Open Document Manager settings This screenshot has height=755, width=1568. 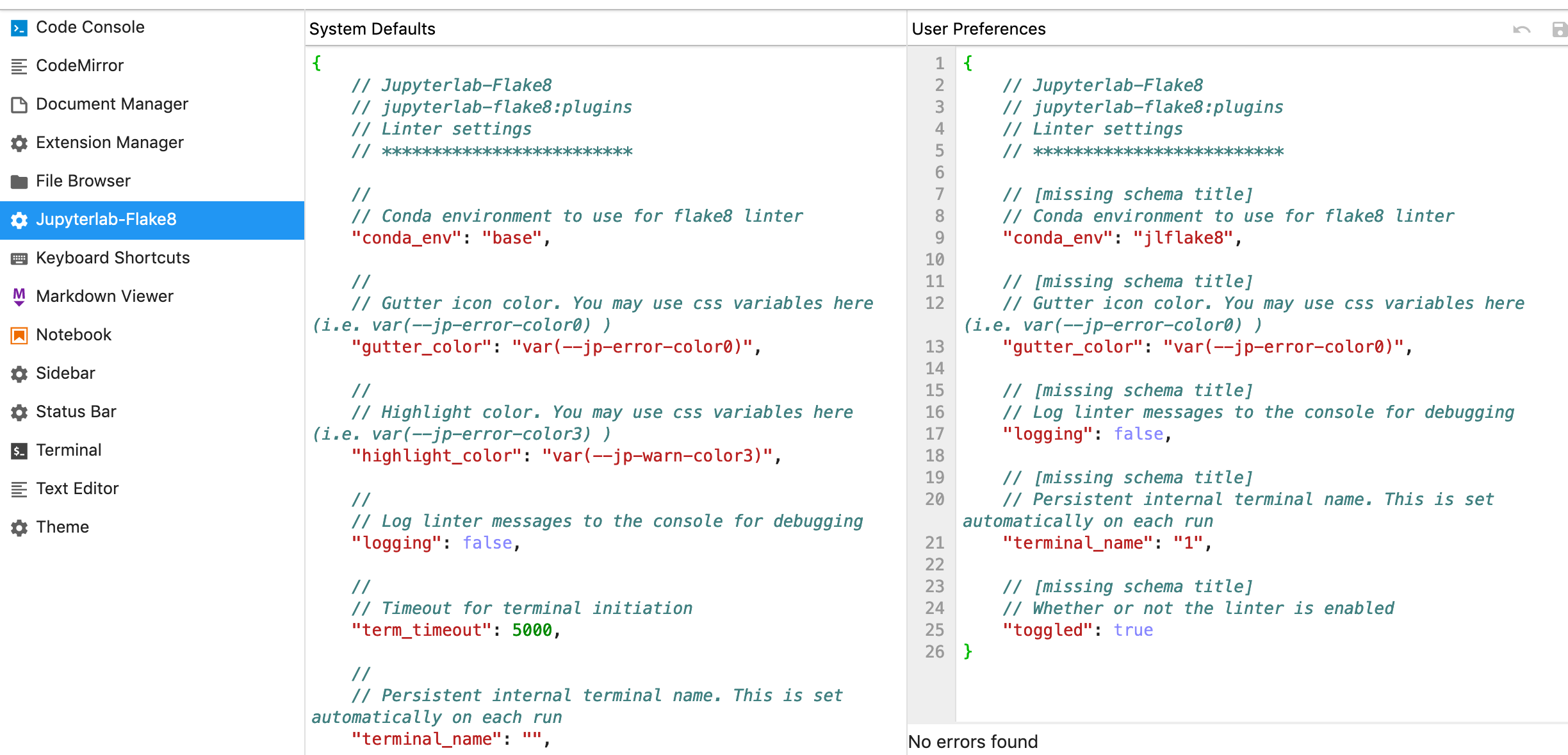pos(152,104)
